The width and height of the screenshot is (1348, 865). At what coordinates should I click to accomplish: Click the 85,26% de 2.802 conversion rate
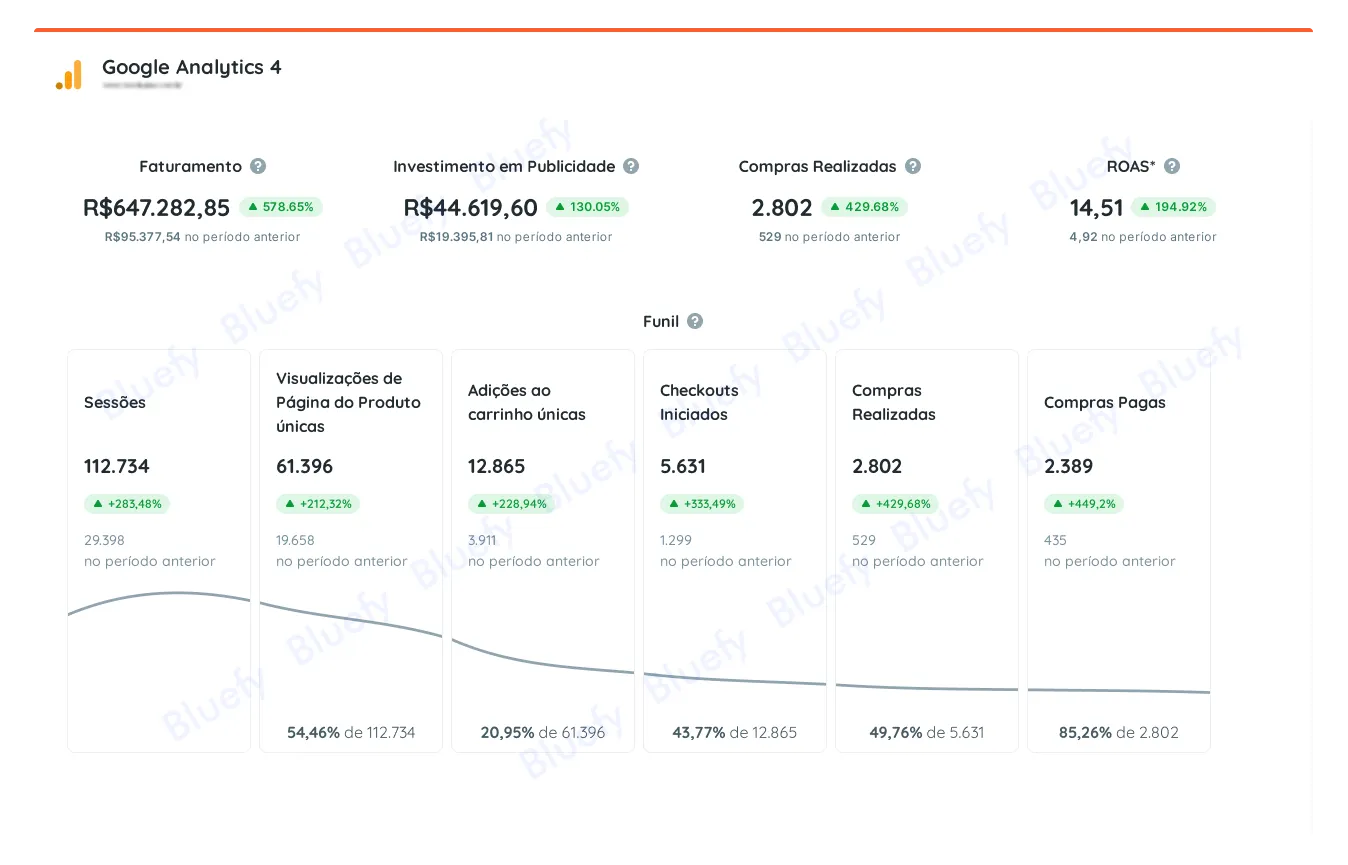click(x=1119, y=732)
